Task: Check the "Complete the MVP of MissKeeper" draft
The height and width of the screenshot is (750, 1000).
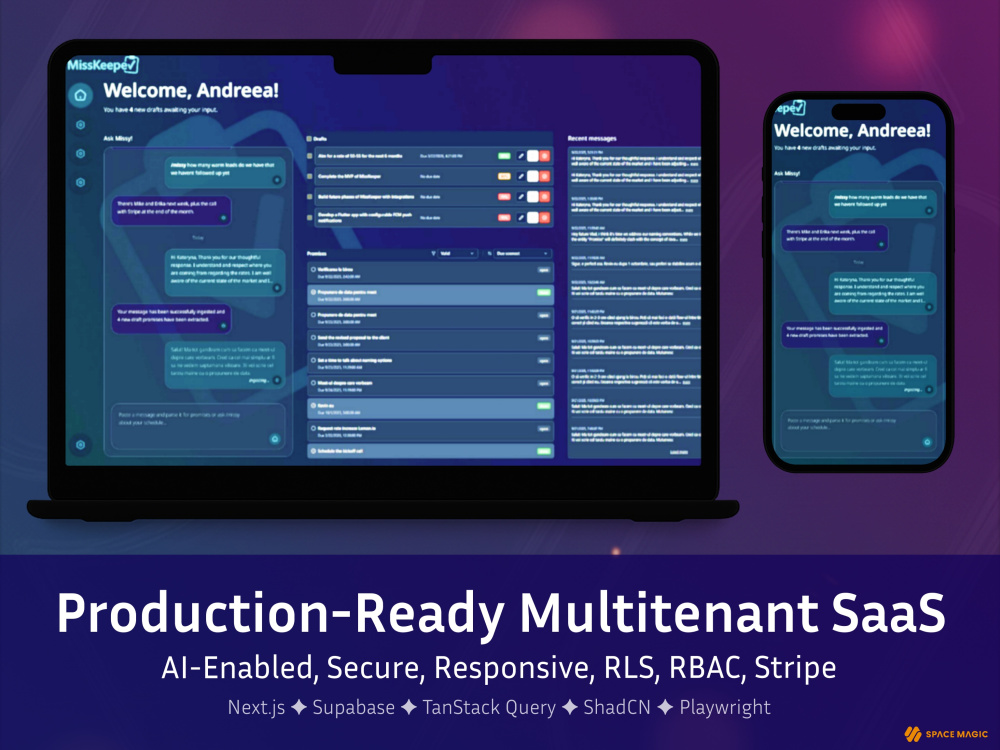Action: pos(310,176)
